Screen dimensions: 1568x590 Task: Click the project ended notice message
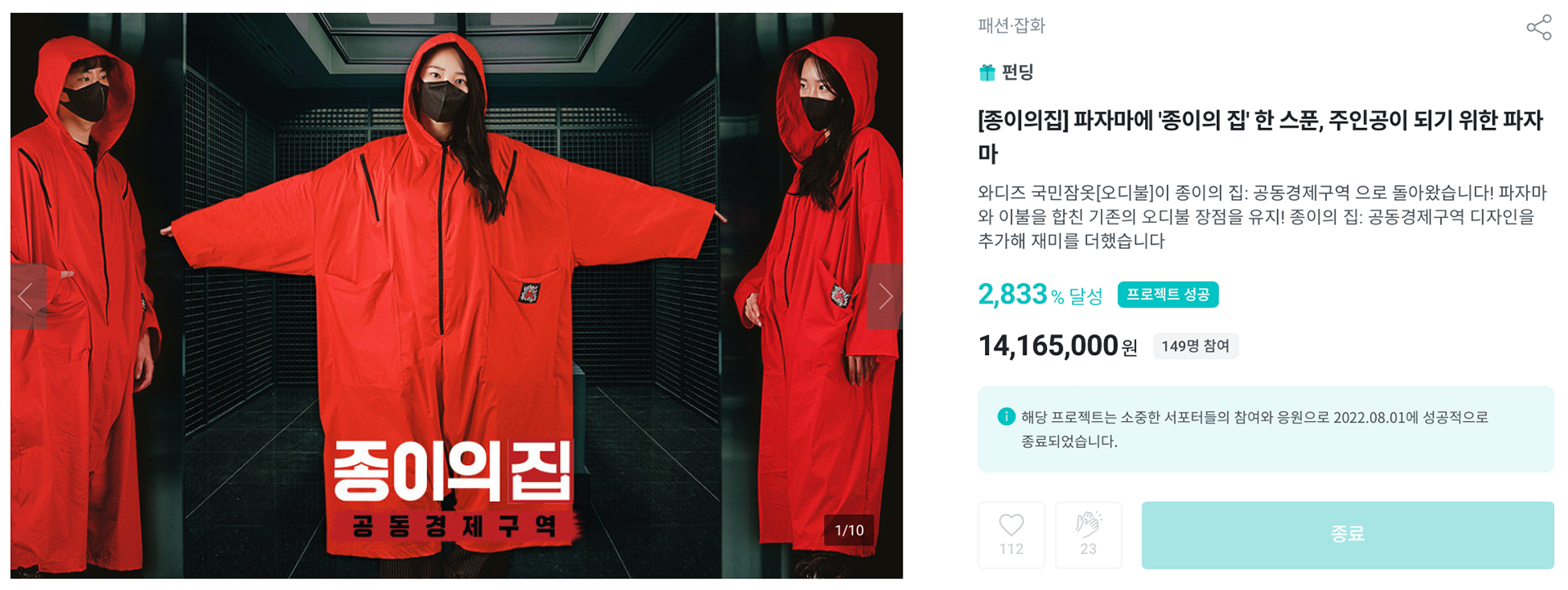[1254, 429]
